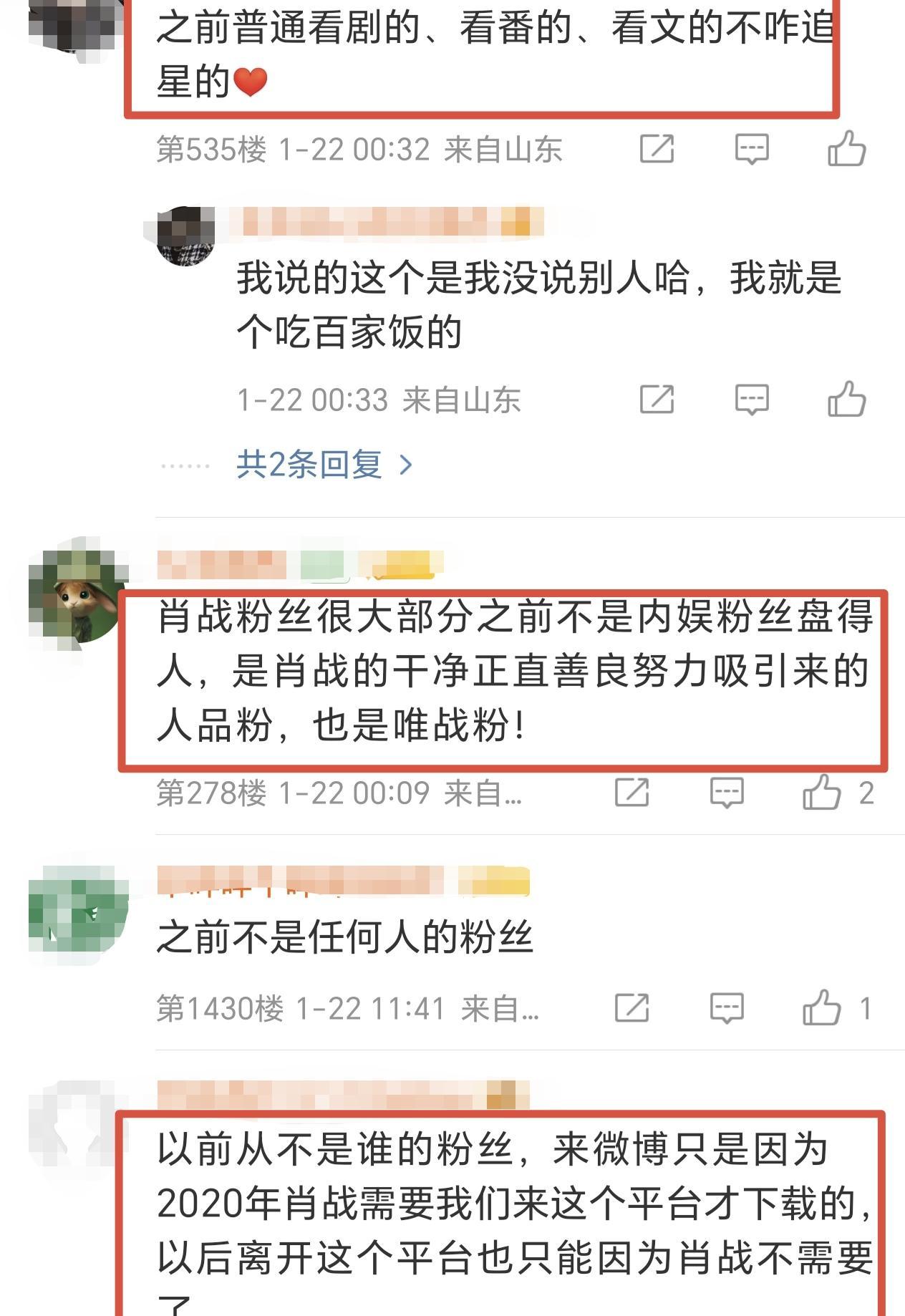Repost the 00:33 reply from 山东

pos(657,400)
